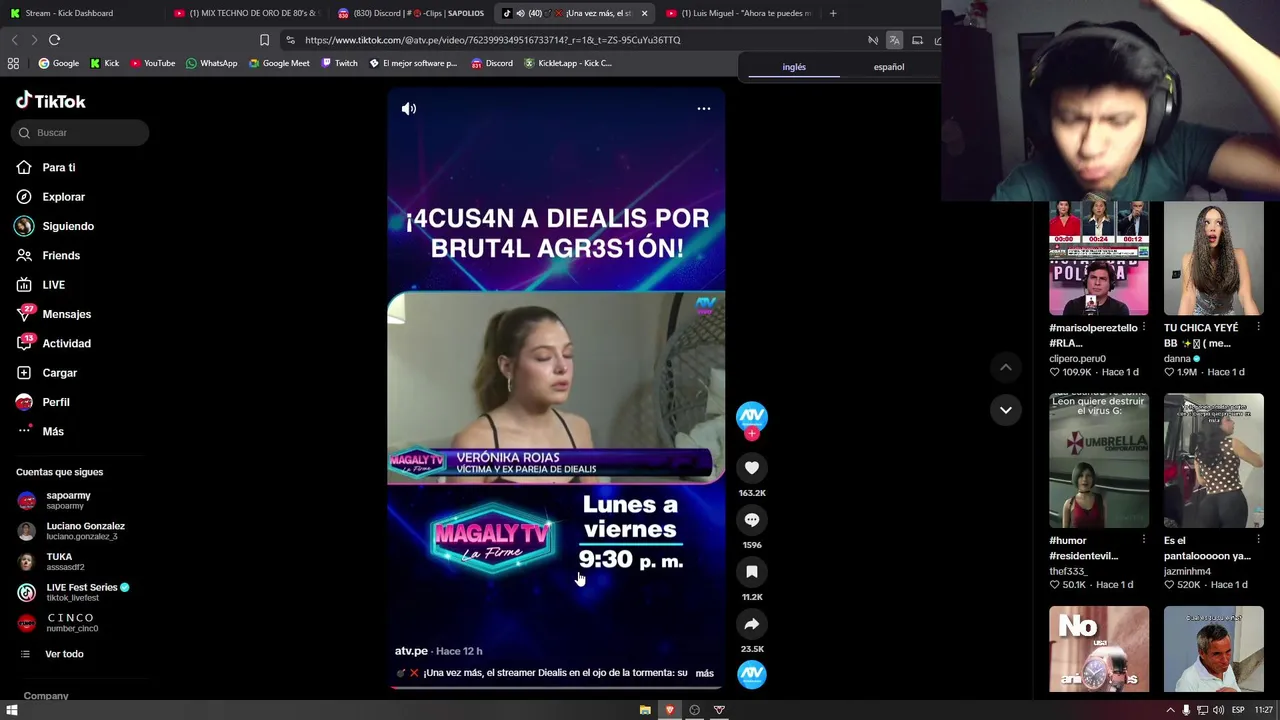Save video with bookmark icon
Image resolution: width=1280 pixels, height=720 pixels.
pos(752,572)
